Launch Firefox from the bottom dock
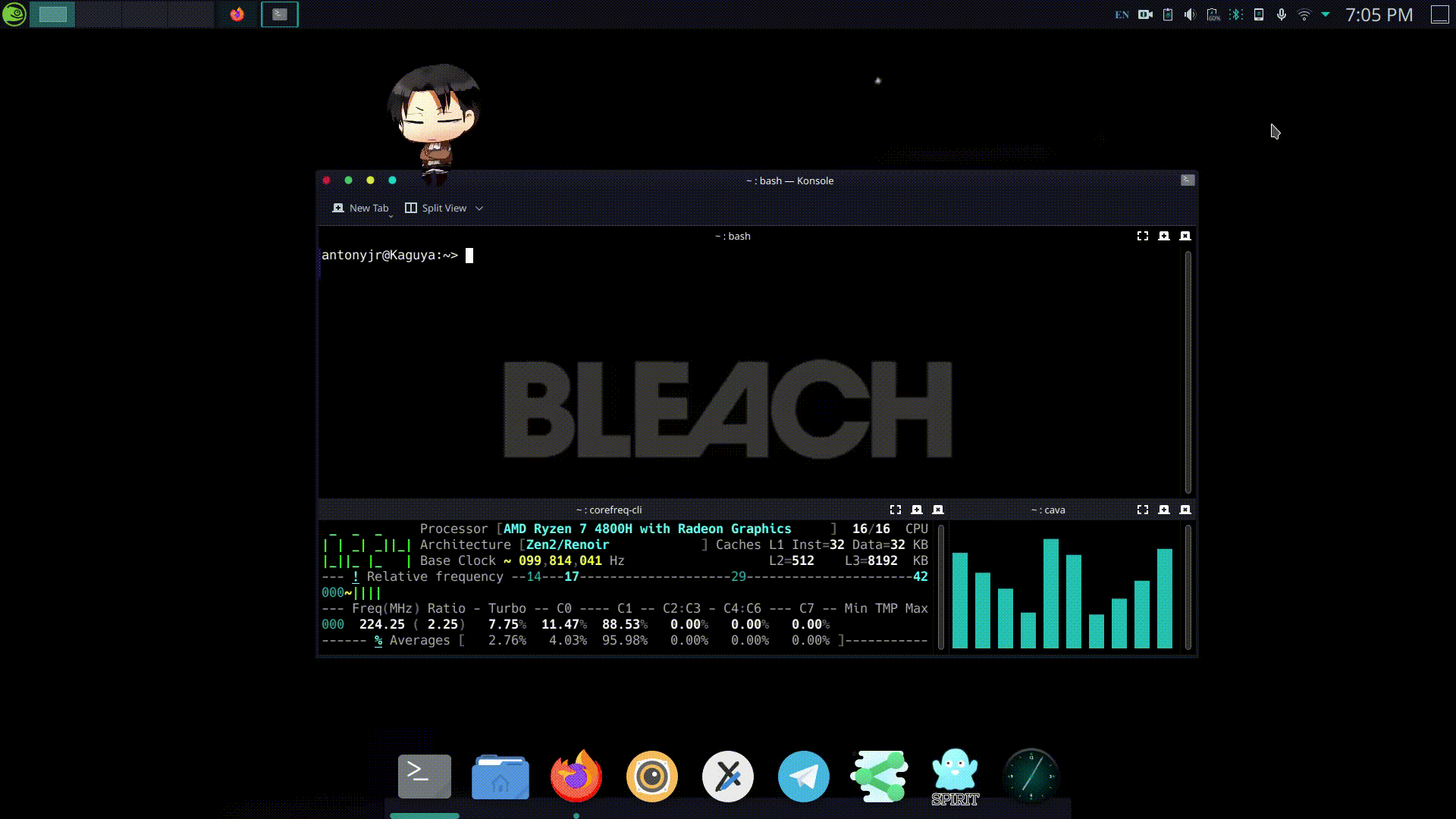This screenshot has height=819, width=1456. [x=576, y=777]
